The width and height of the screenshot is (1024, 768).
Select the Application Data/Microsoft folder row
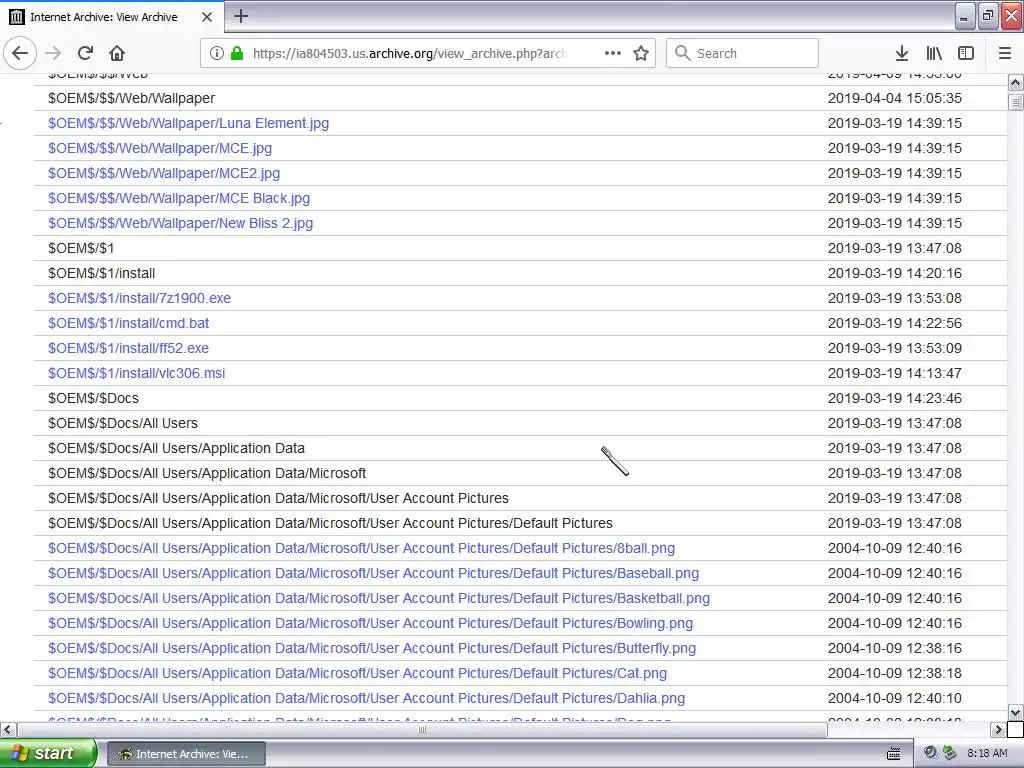[x=520, y=473]
